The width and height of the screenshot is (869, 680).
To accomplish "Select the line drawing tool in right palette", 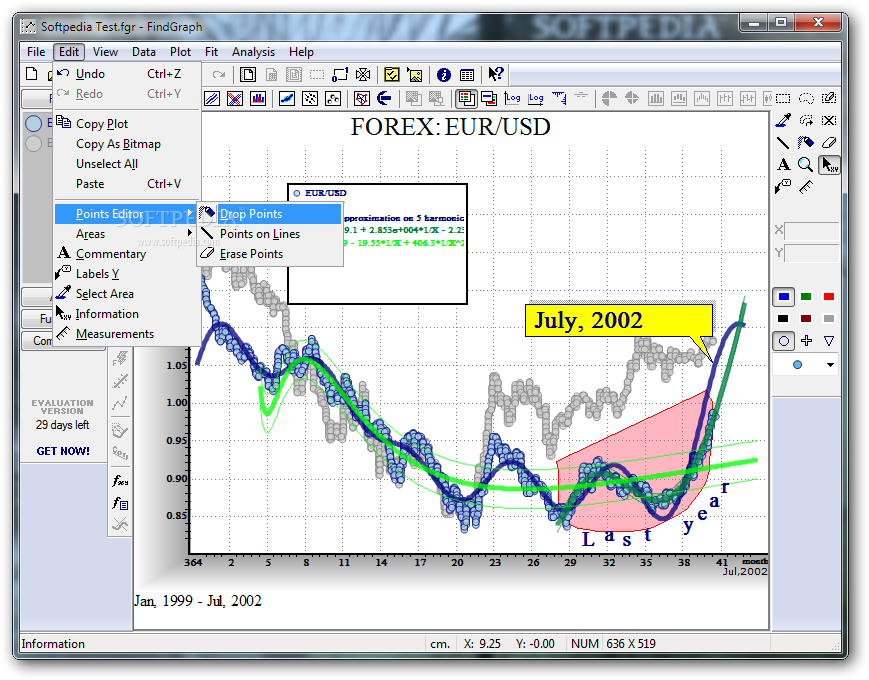I will pyautogui.click(x=783, y=142).
